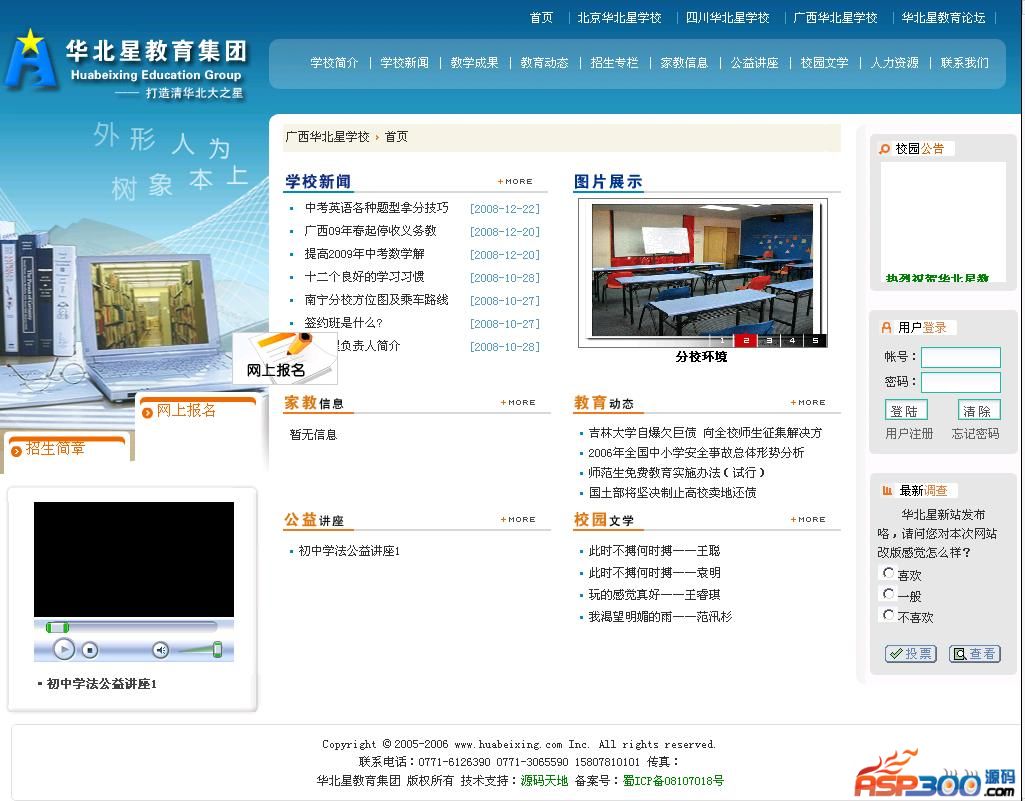Select the 喜欢 survey option
Screen dimensions: 1025x801
(x=888, y=573)
